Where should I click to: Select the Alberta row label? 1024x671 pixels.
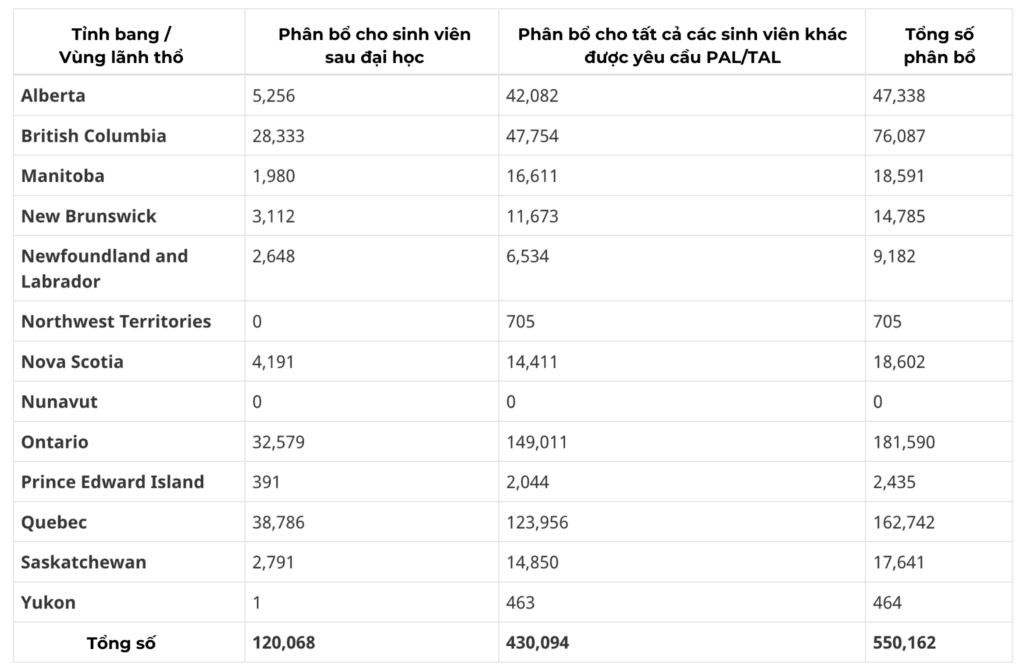click(53, 95)
